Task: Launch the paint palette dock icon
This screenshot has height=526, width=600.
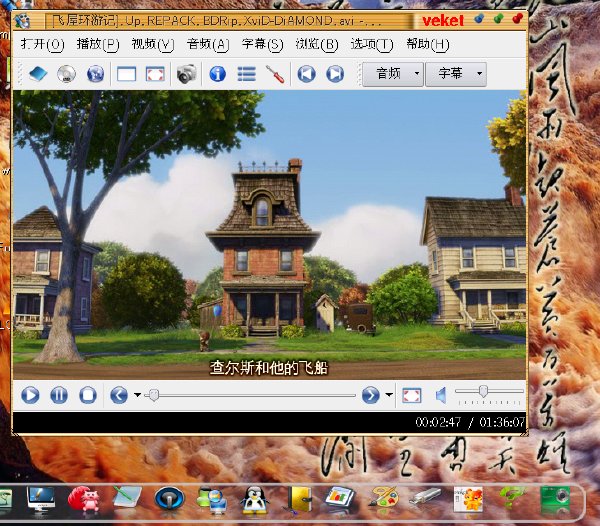Action: point(383,498)
